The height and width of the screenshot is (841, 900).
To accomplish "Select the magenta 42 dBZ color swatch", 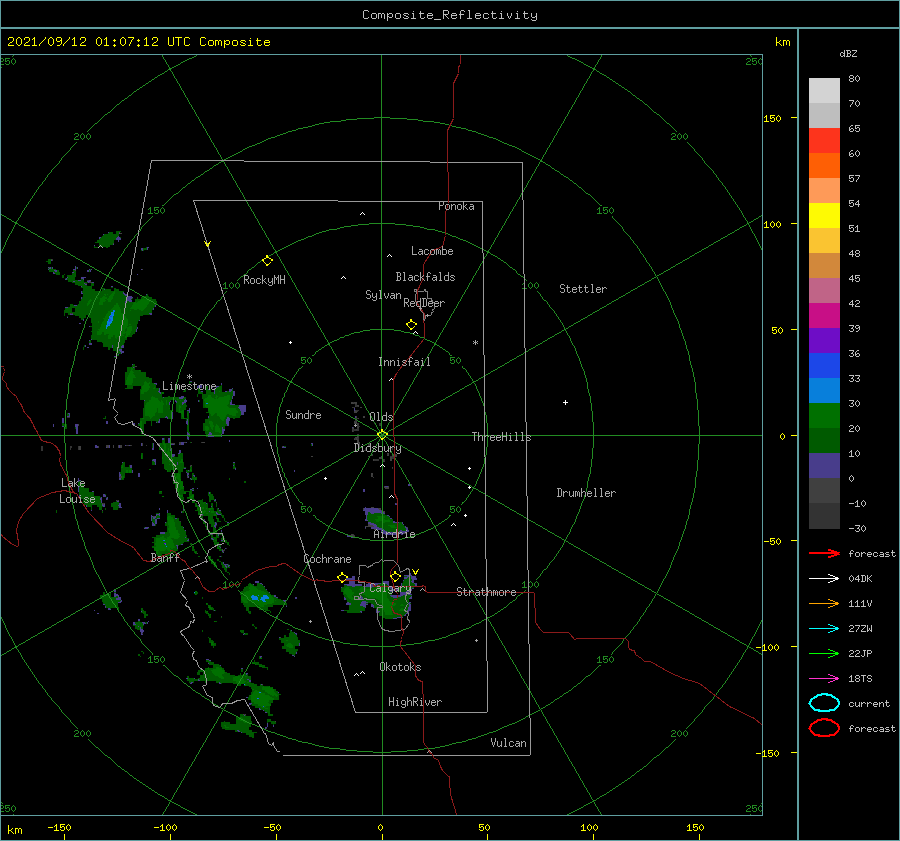I will point(824,315).
